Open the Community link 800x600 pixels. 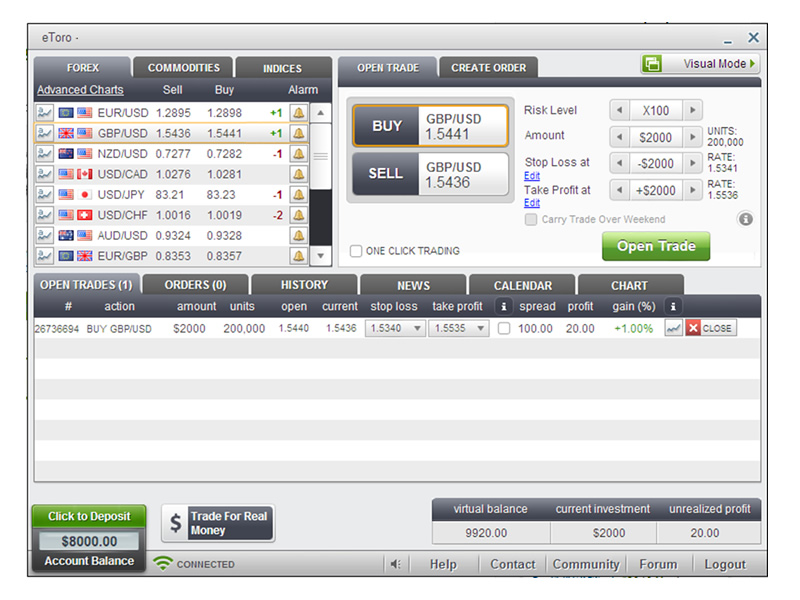tap(586, 564)
